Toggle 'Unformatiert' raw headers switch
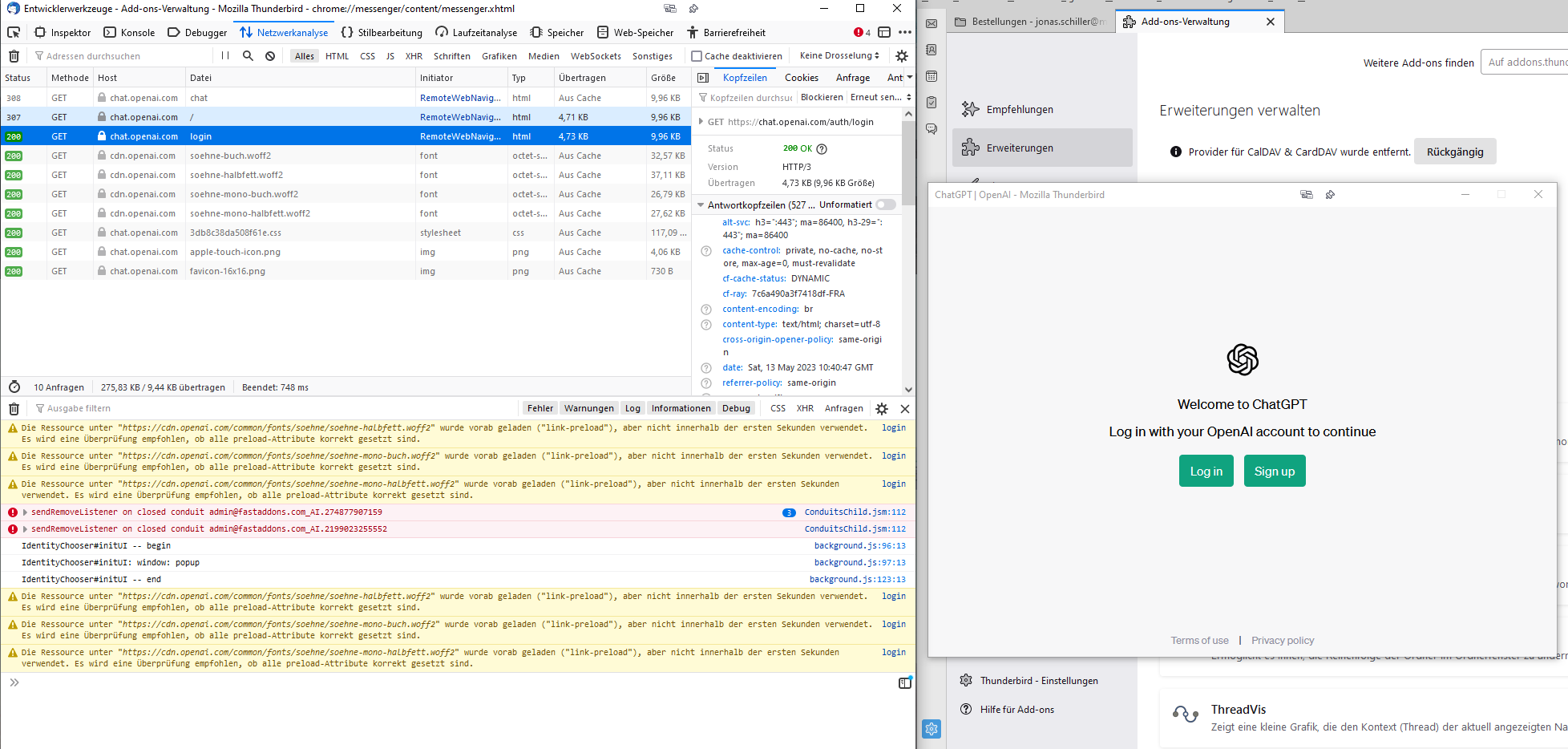 886,204
